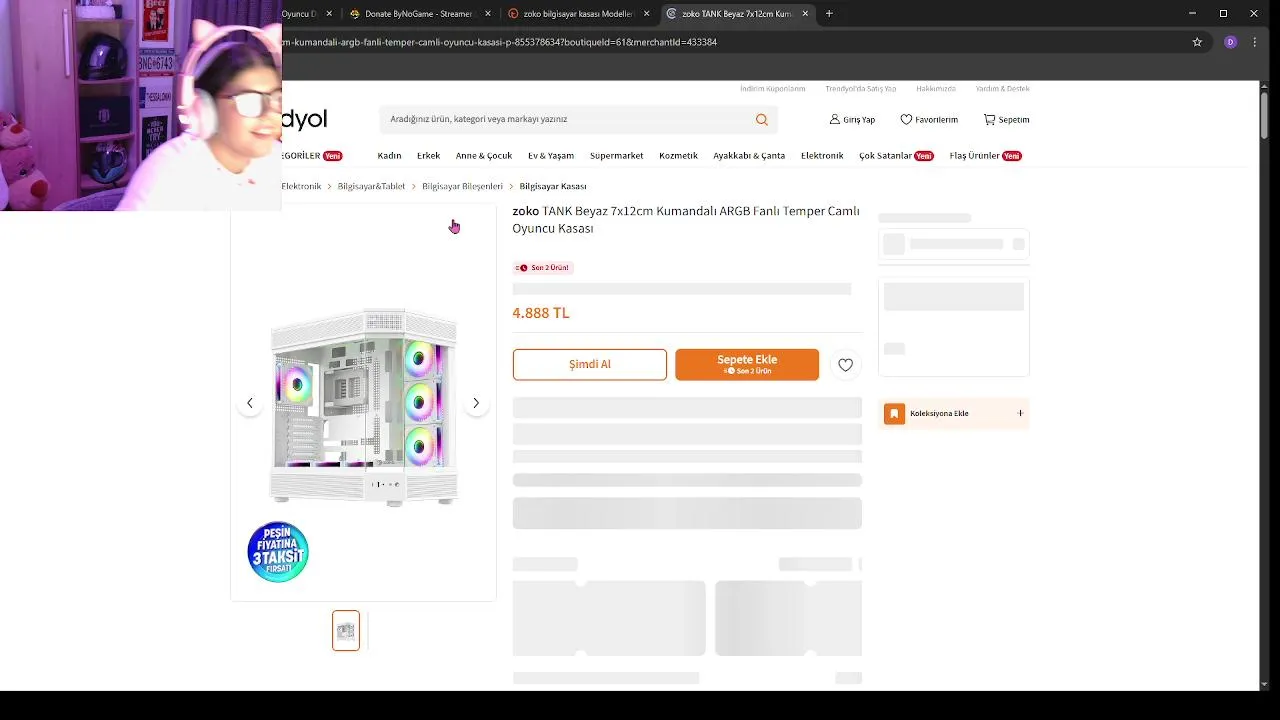
Task: Click the Şimdi Al button
Action: [x=590, y=365]
